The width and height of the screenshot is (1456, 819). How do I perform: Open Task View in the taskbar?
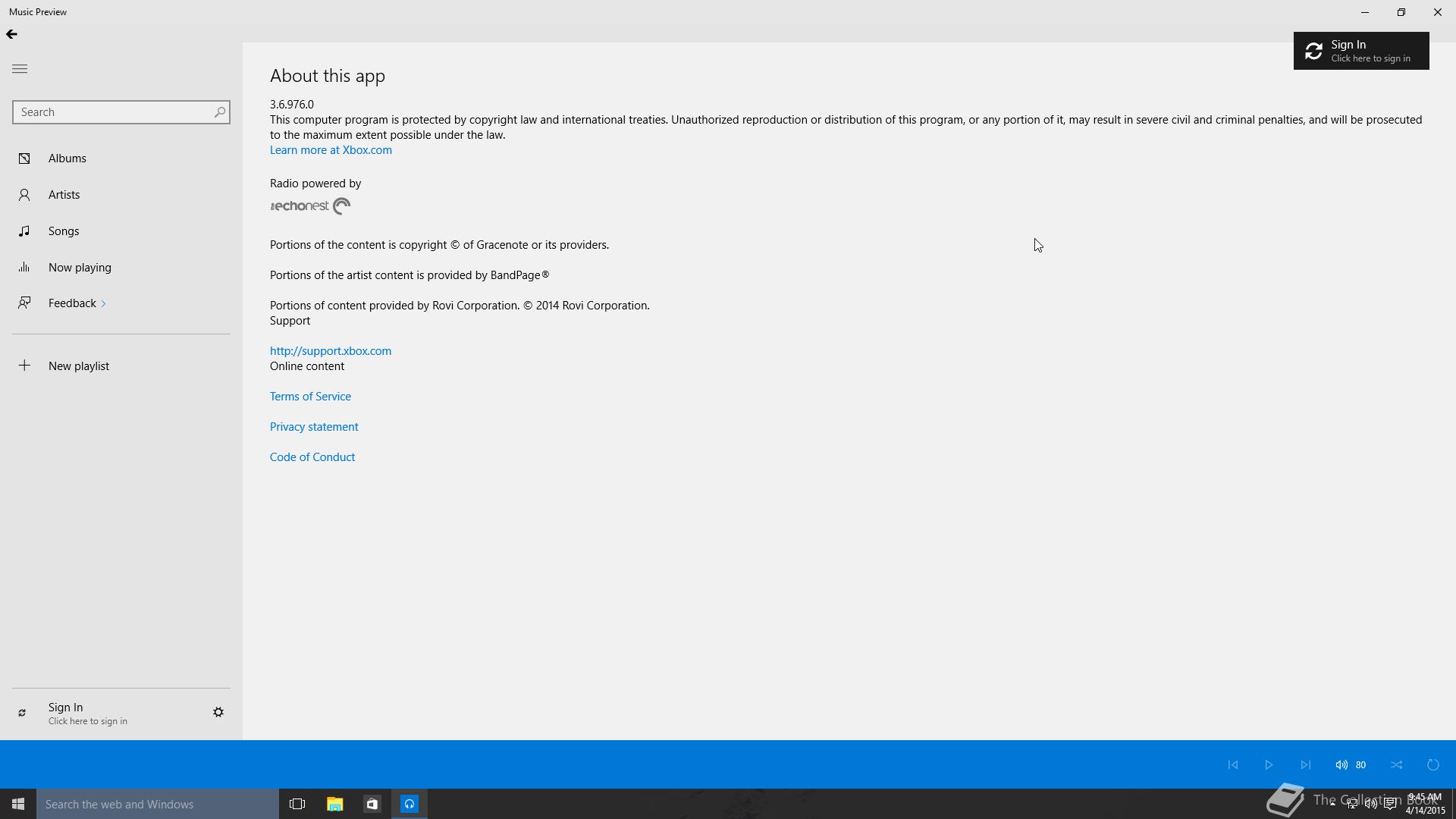coord(297,804)
